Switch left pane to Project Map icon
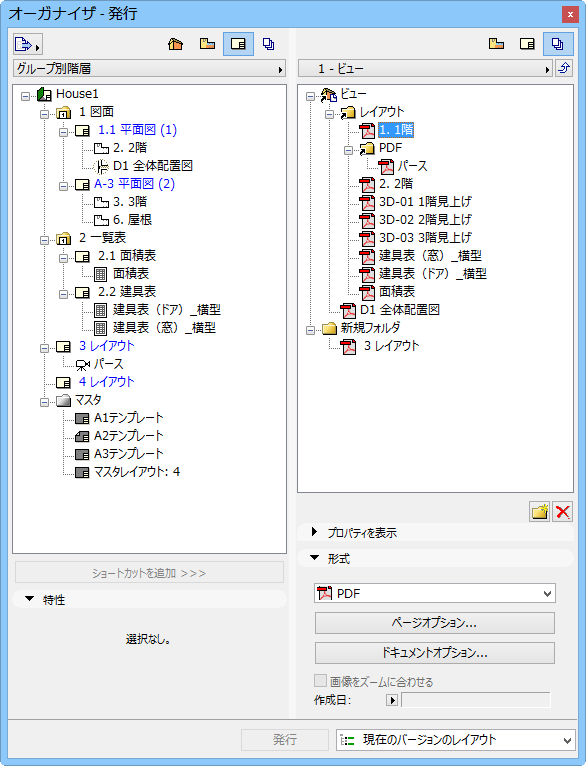 click(x=175, y=44)
